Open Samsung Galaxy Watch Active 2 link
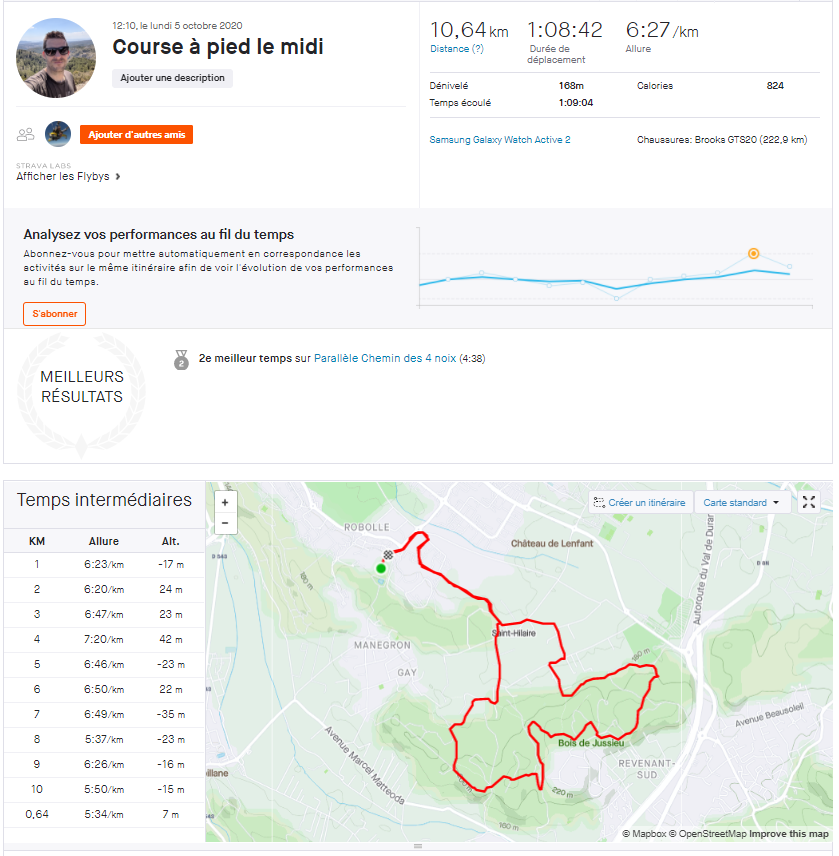Image resolution: width=839 pixels, height=856 pixels. [x=500, y=140]
